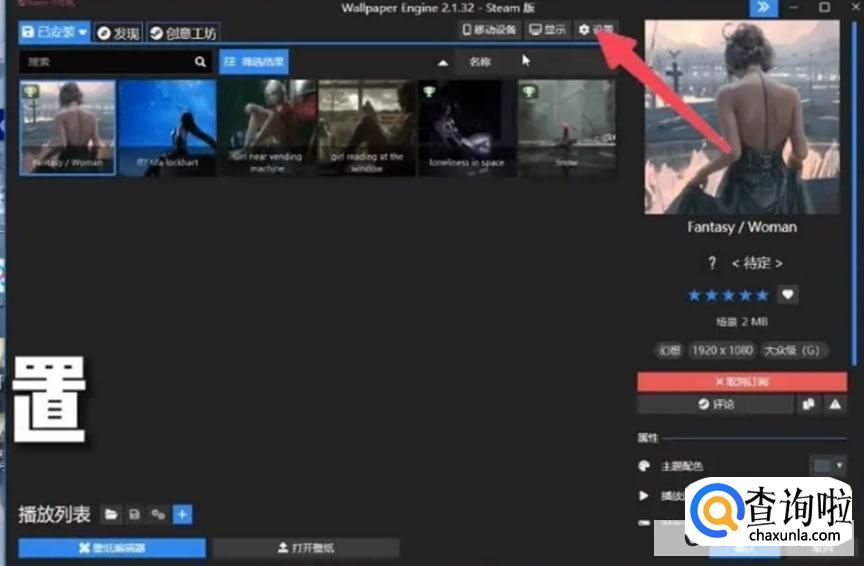
Task: Click the magnifier search icon
Action: pyautogui.click(x=201, y=62)
